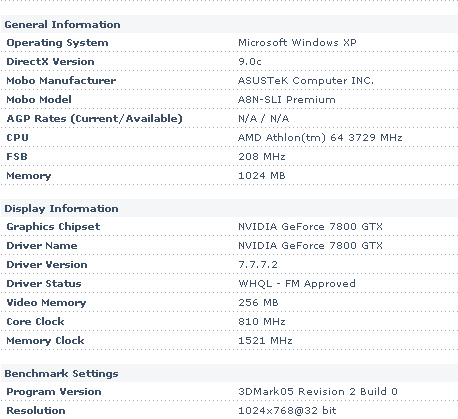
Task: Click AMD Athlon(tm) 64 3729 MHz value
Action: tap(320, 138)
